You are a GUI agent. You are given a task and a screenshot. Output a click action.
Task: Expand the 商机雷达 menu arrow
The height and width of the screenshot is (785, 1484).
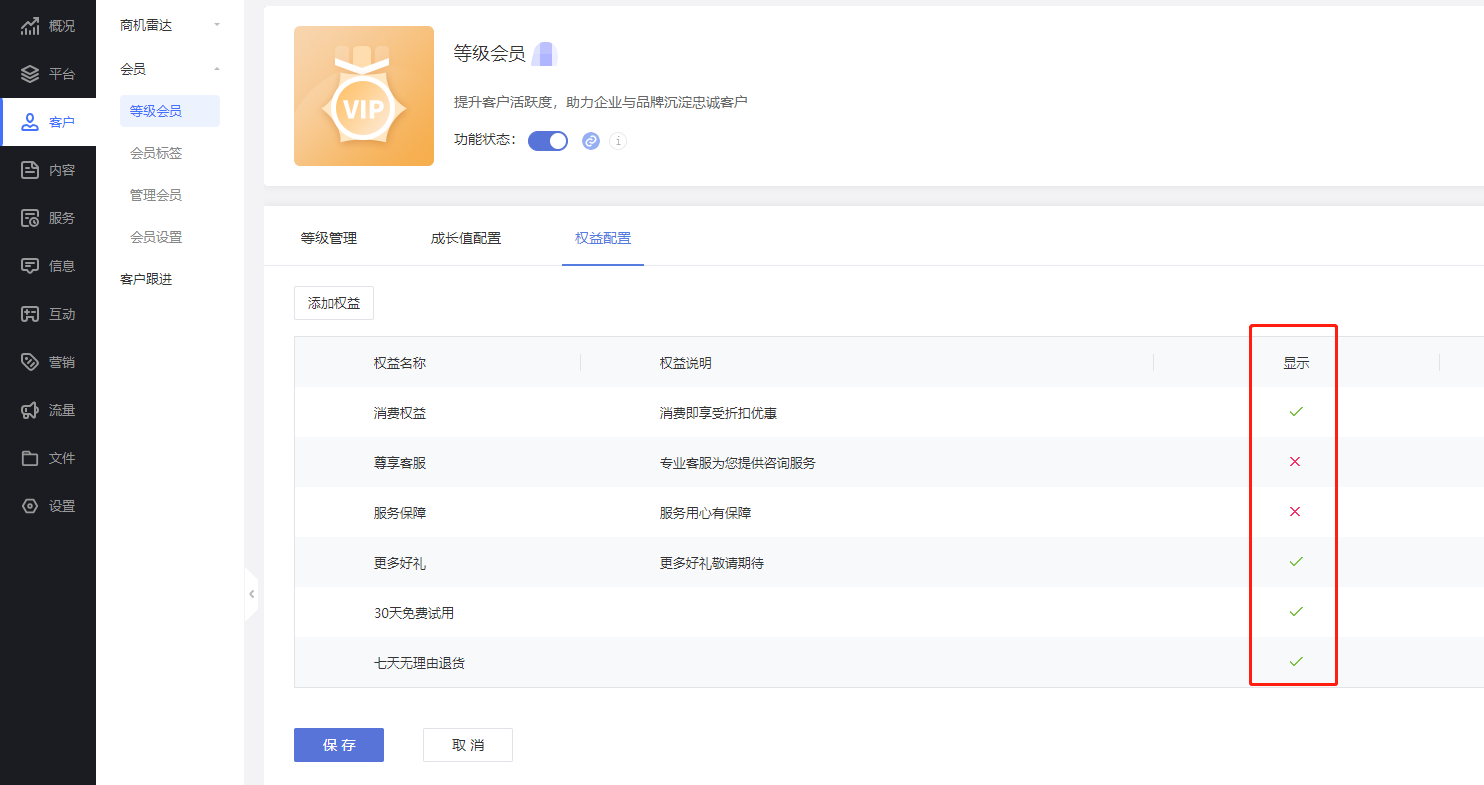coord(217,25)
